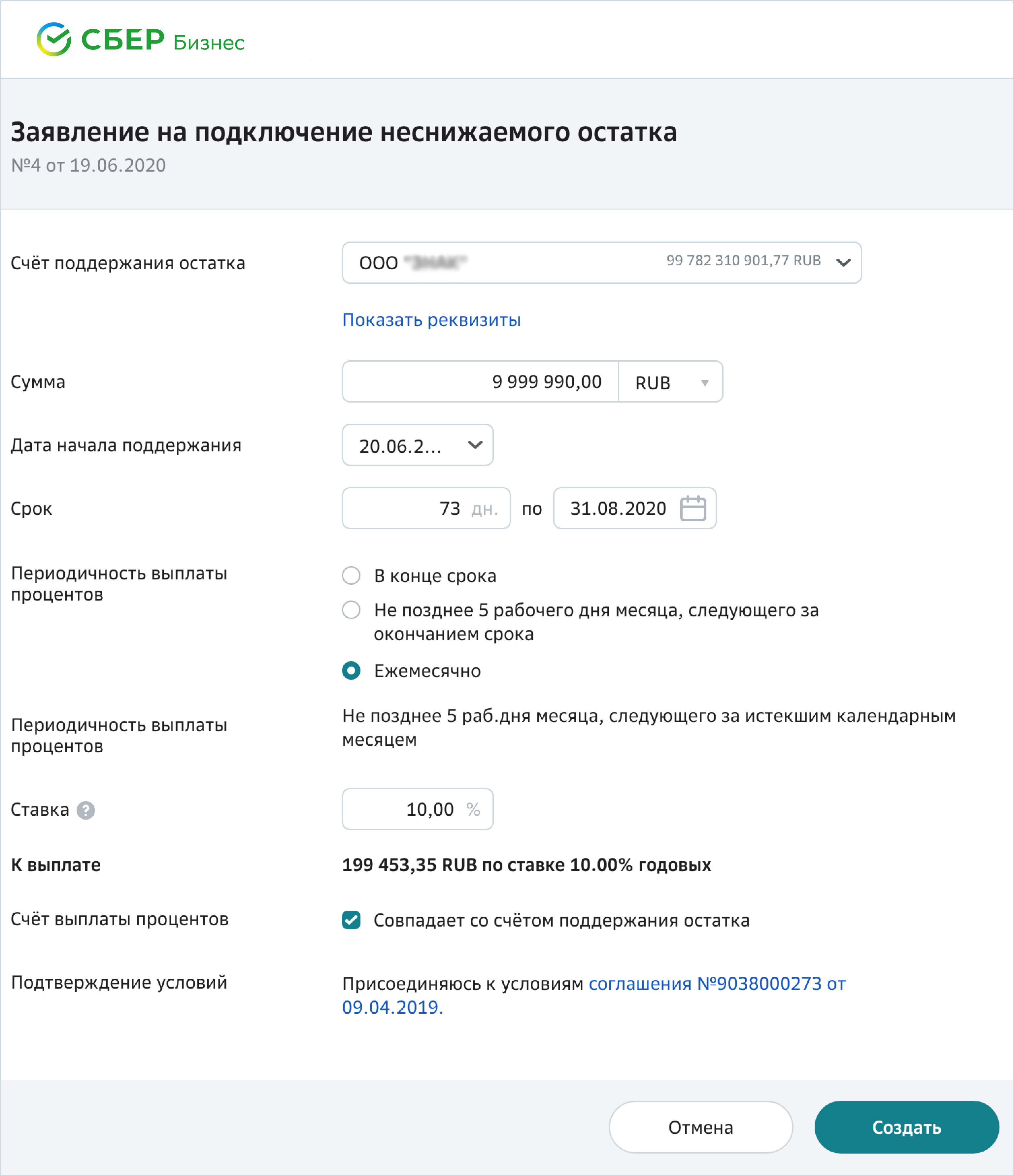Image resolution: width=1014 pixels, height=1176 pixels.
Task: Click the term days field showing 73
Action: 426,508
